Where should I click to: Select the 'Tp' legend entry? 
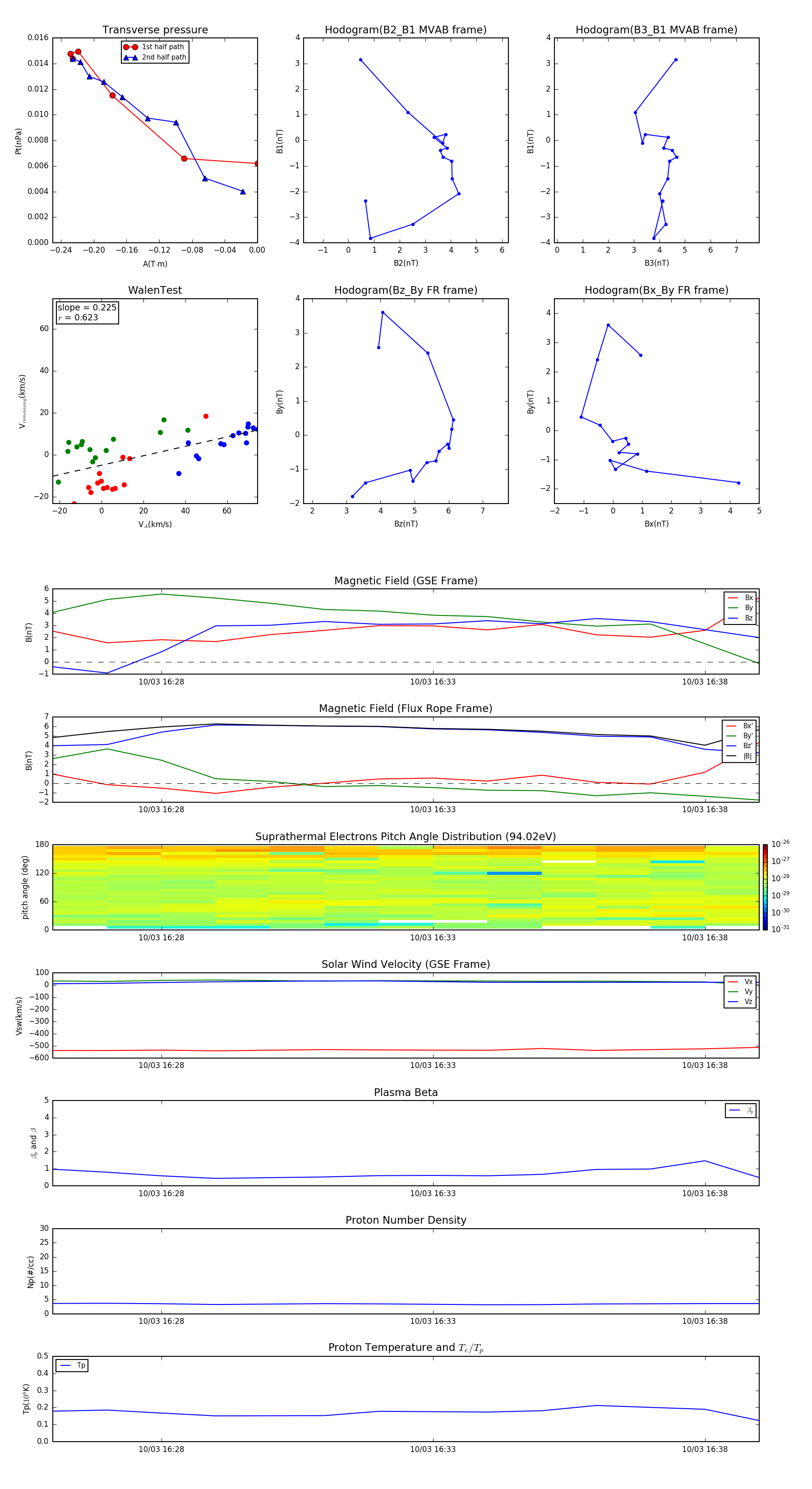72,1365
